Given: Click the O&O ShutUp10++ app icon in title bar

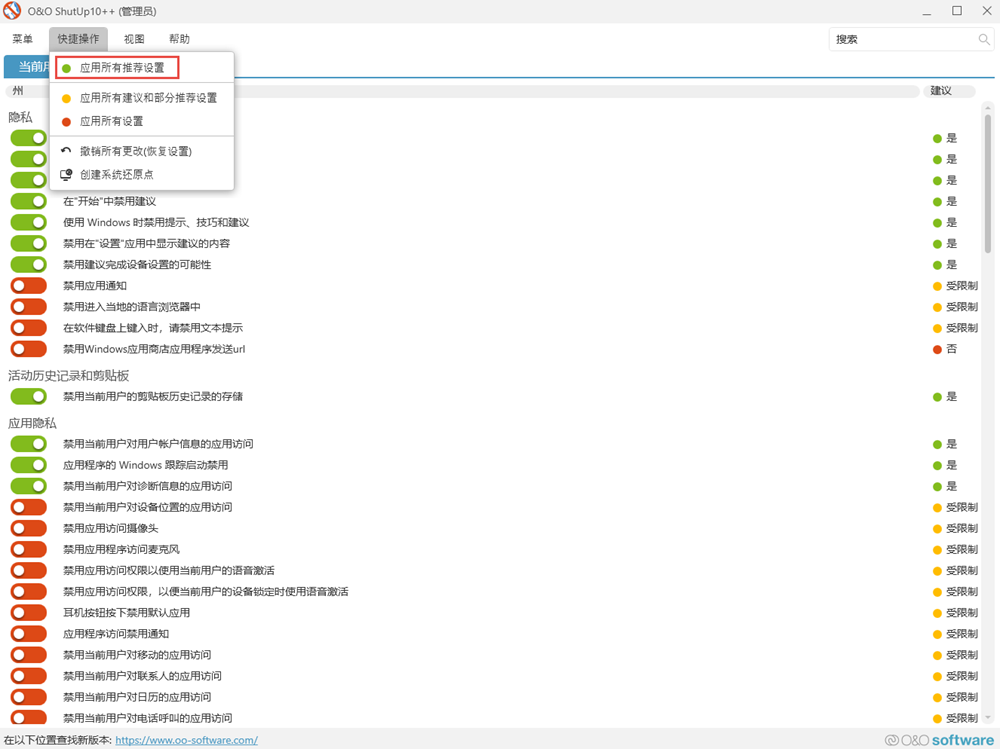Looking at the screenshot, I should [13, 11].
